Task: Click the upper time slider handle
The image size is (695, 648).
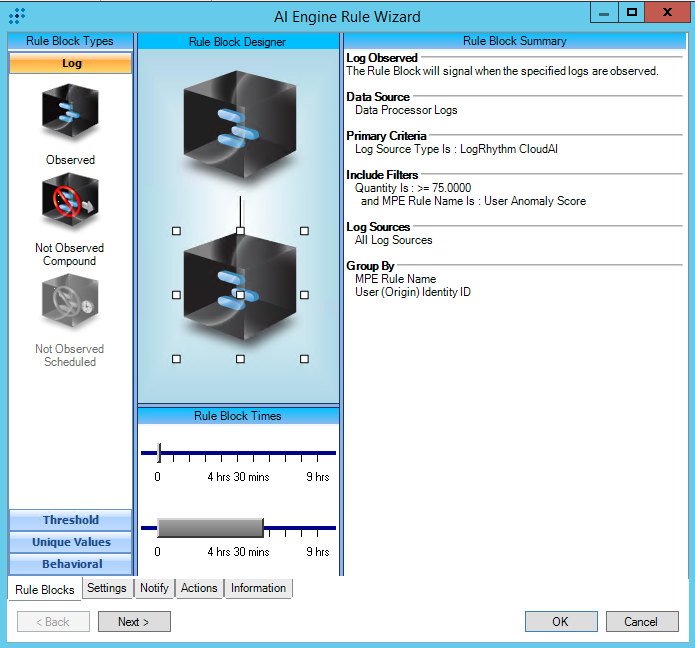Action: point(159,453)
